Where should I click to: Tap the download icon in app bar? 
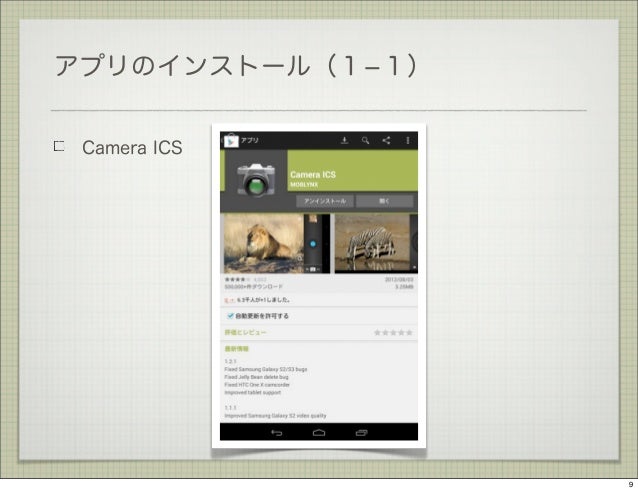[x=344, y=140]
